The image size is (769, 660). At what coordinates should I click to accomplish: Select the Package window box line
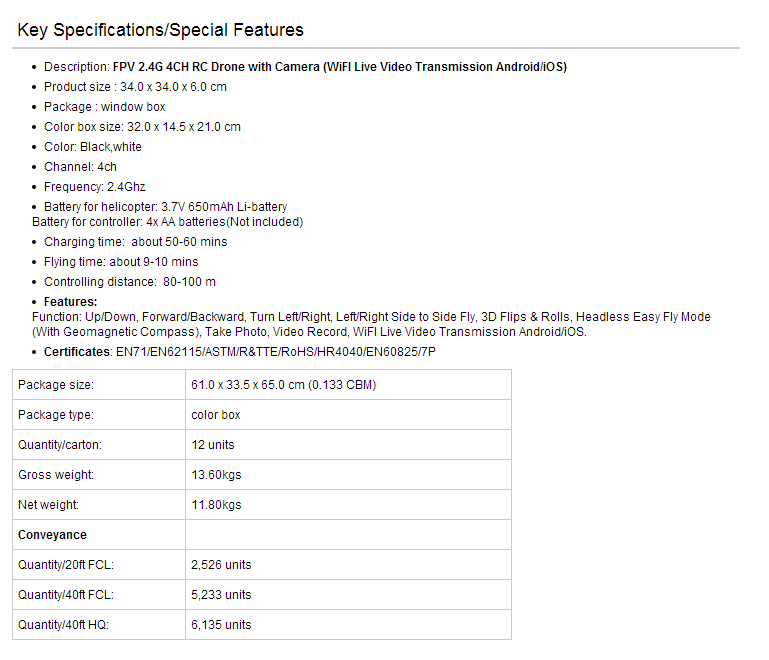tap(104, 107)
